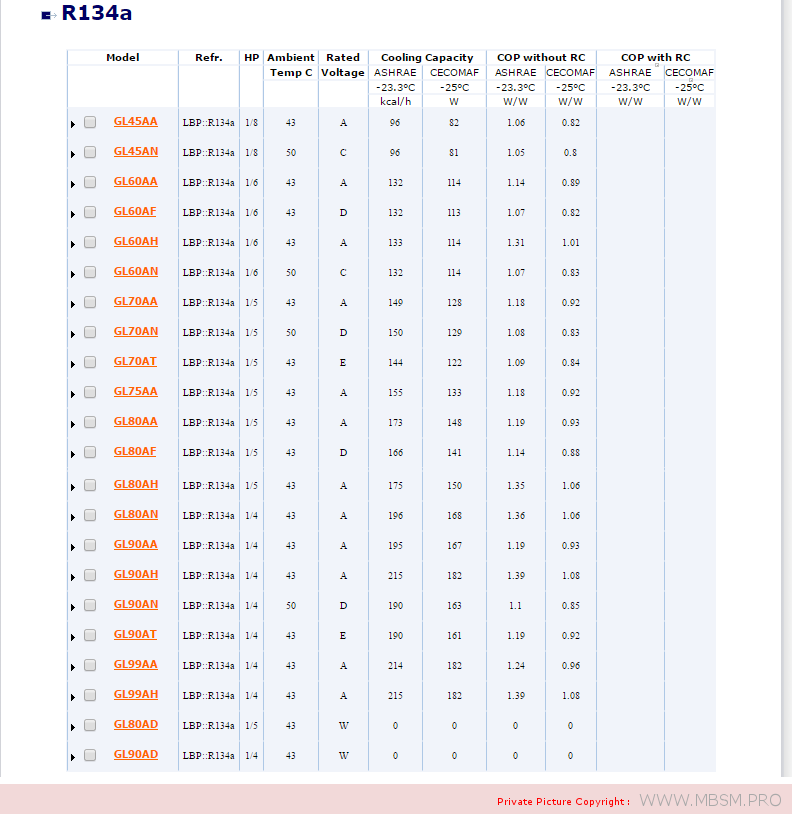This screenshot has width=792, height=814.
Task: Click the Model column header
Action: pos(123,58)
